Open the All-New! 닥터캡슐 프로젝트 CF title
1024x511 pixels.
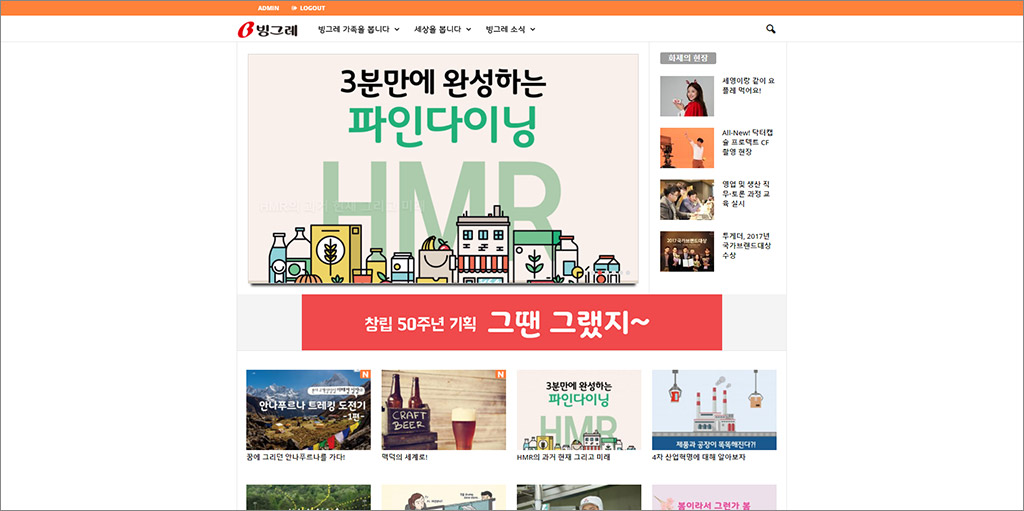coord(748,142)
